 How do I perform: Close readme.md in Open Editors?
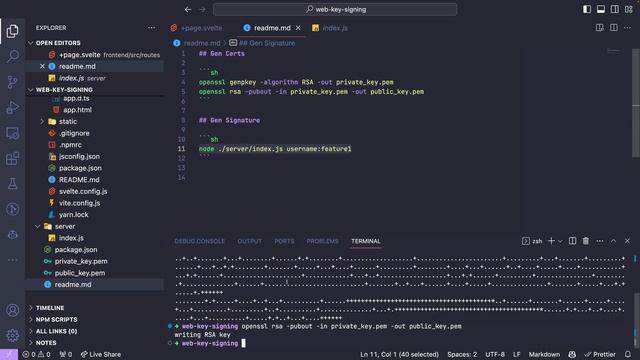tap(42, 66)
